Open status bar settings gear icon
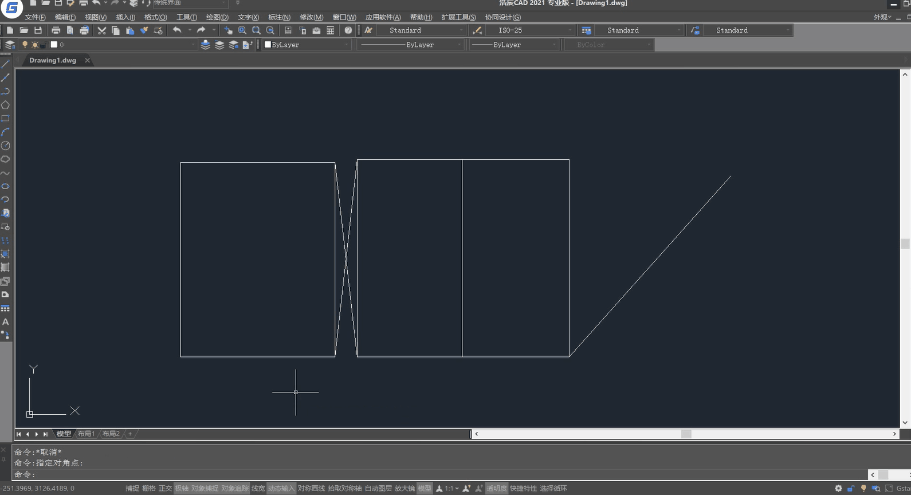 pyautogui.click(x=838, y=489)
